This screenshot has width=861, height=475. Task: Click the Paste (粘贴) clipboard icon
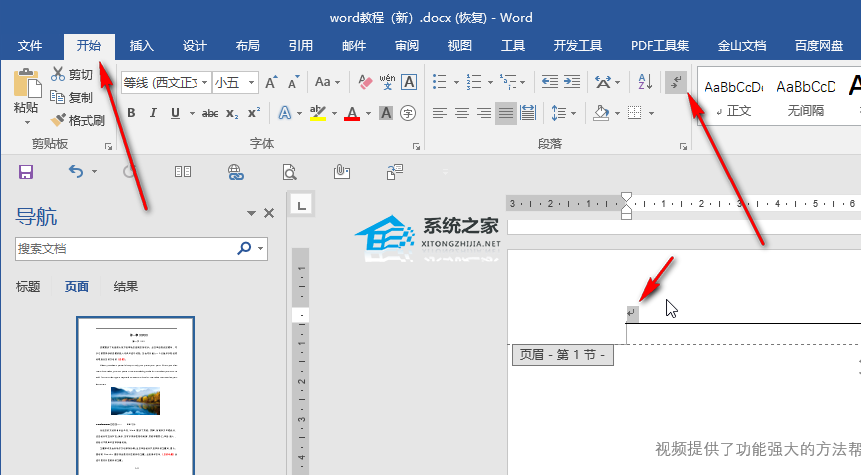pos(26,84)
